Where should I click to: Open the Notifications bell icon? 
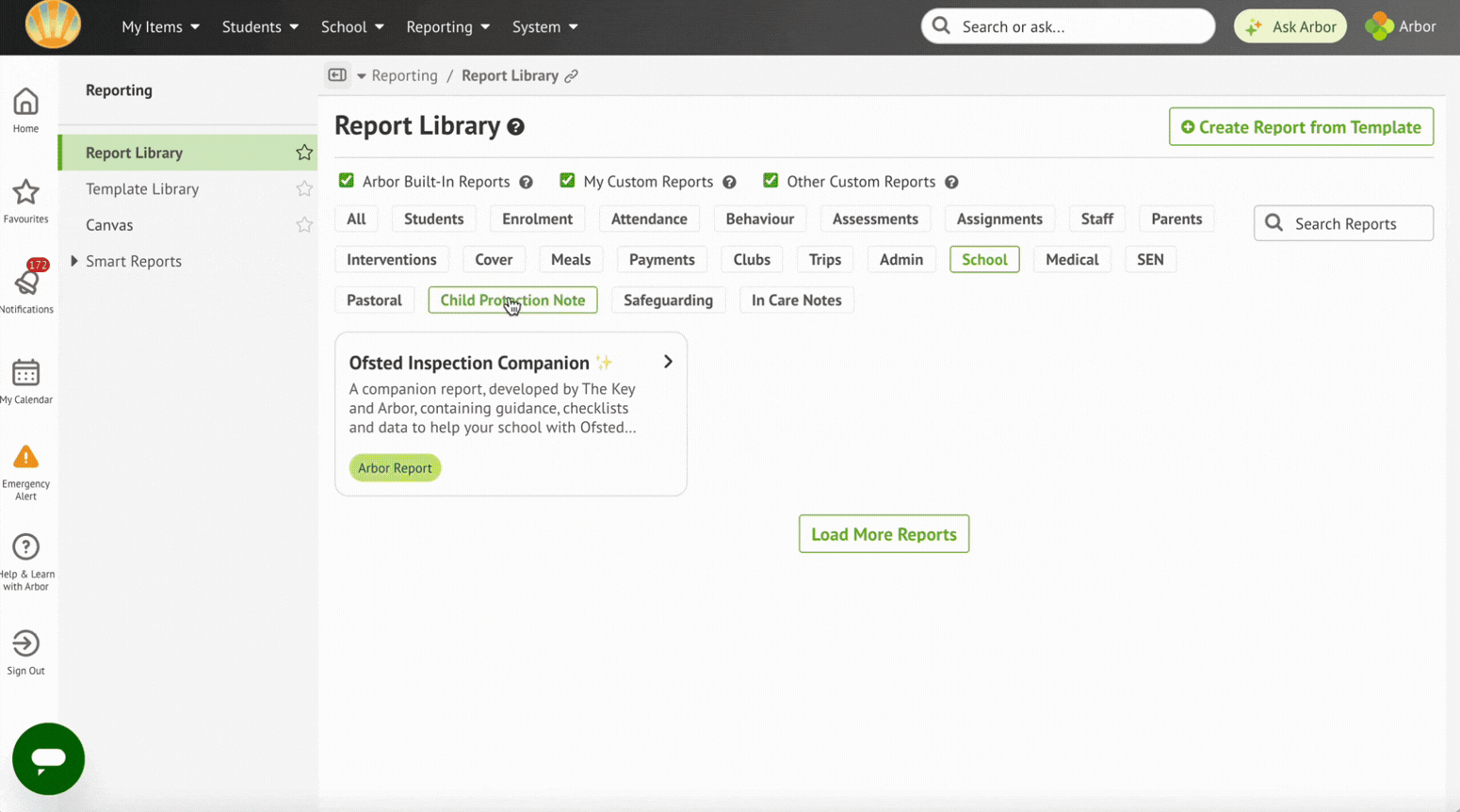pyautogui.click(x=26, y=282)
